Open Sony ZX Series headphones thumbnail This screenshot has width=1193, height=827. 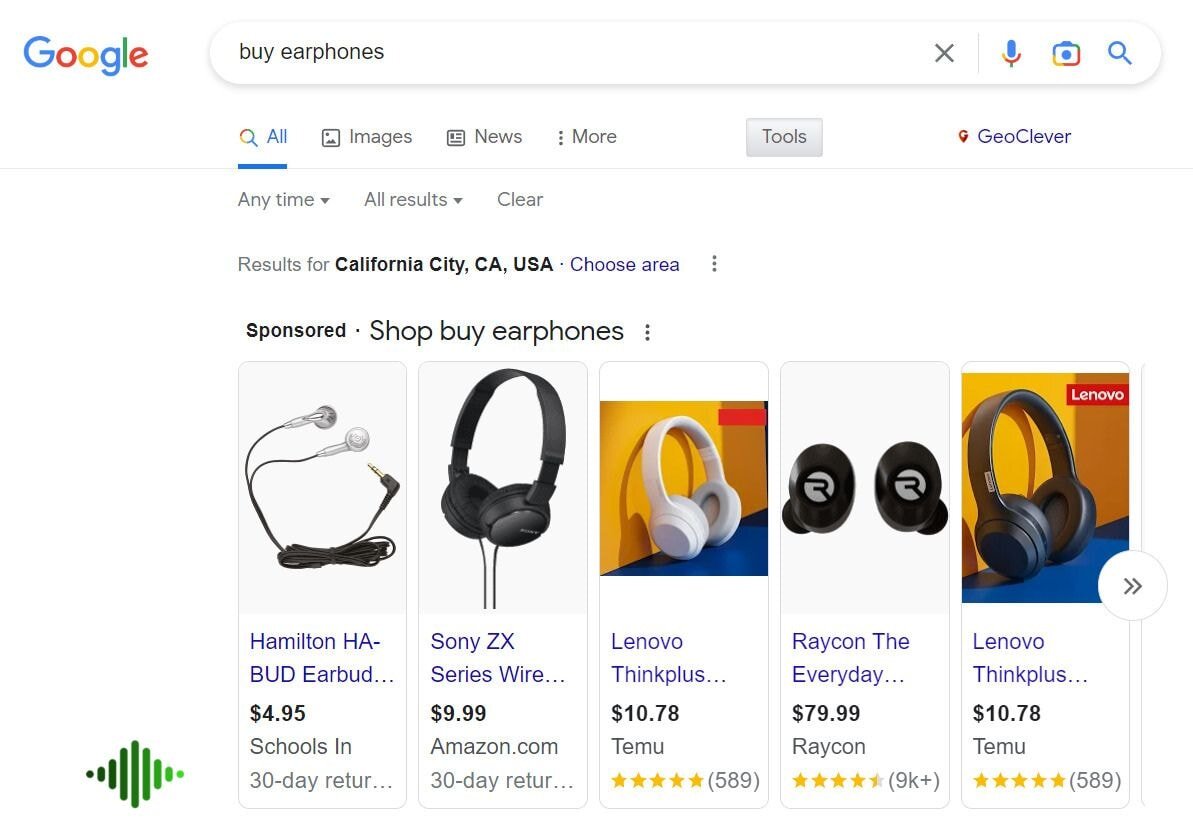point(502,488)
